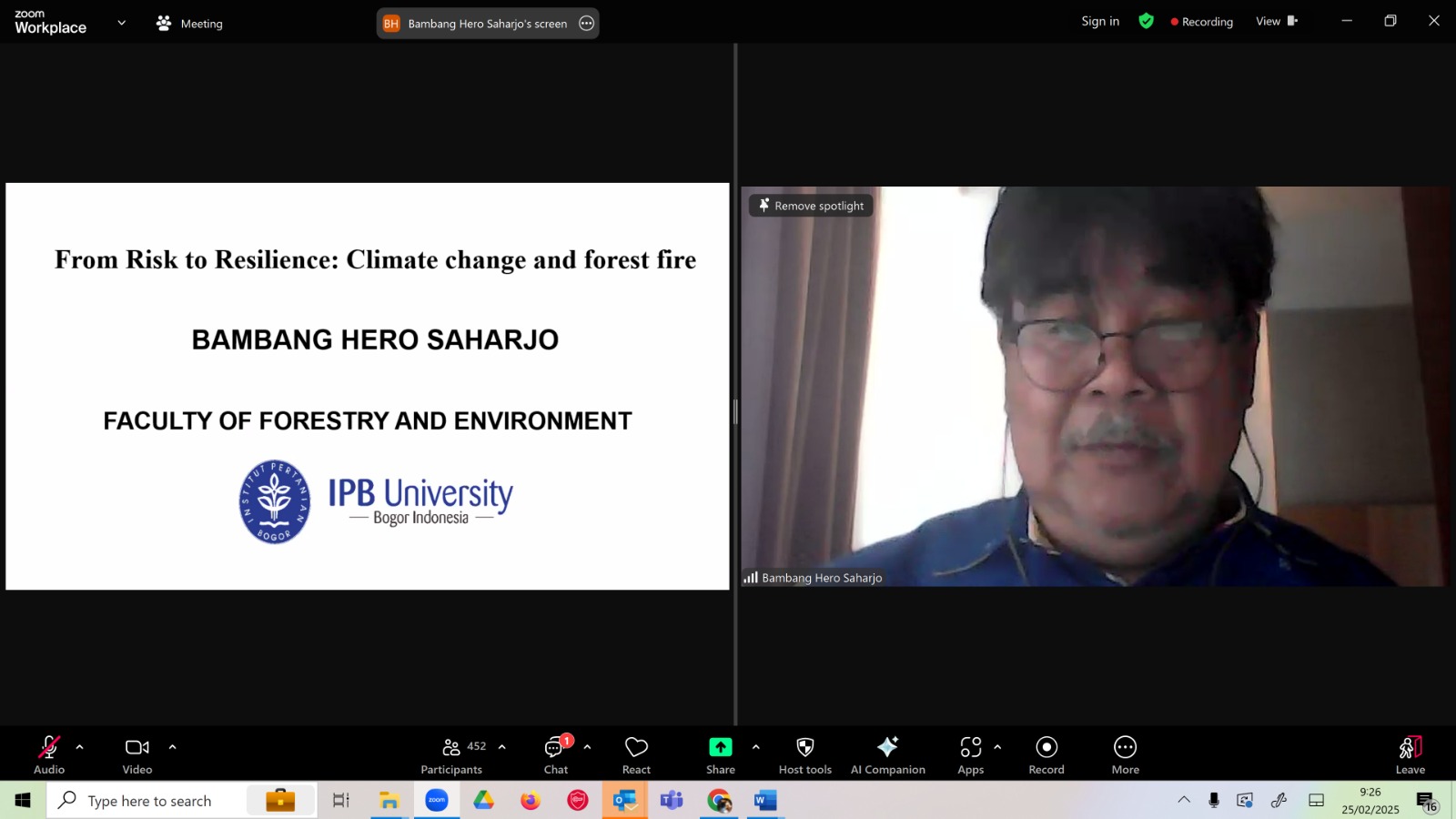
Task: Expand audio settings chevron next to Audio
Action: click(x=80, y=747)
